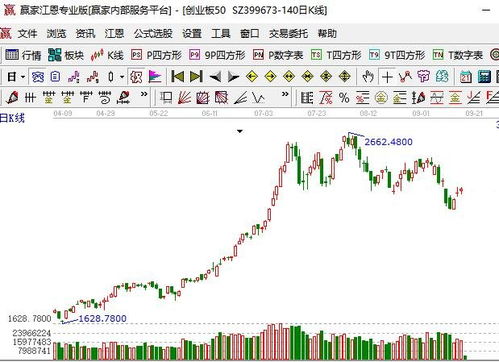499x362 pixels.
Task: Move chart right with black right triangle
Action: pyautogui.click(x=233, y=77)
